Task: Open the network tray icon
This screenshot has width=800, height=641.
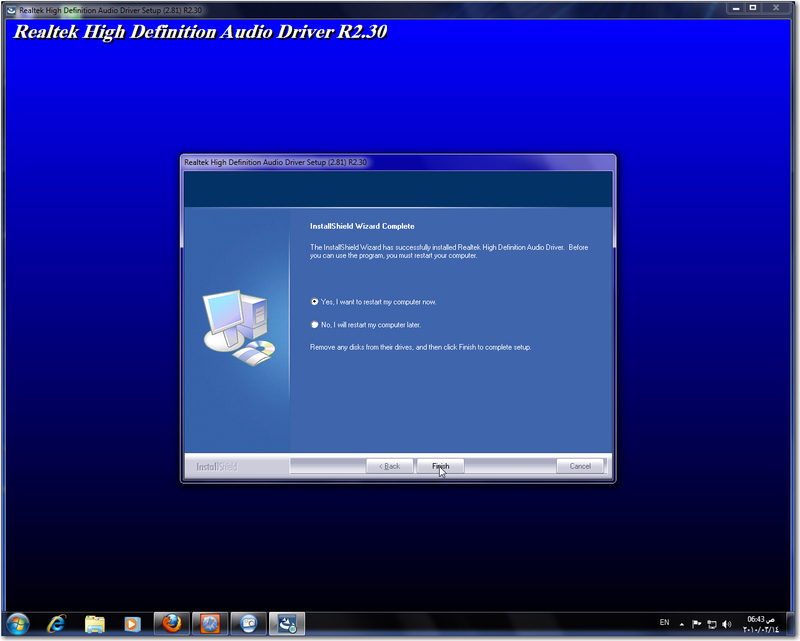Action: point(712,624)
